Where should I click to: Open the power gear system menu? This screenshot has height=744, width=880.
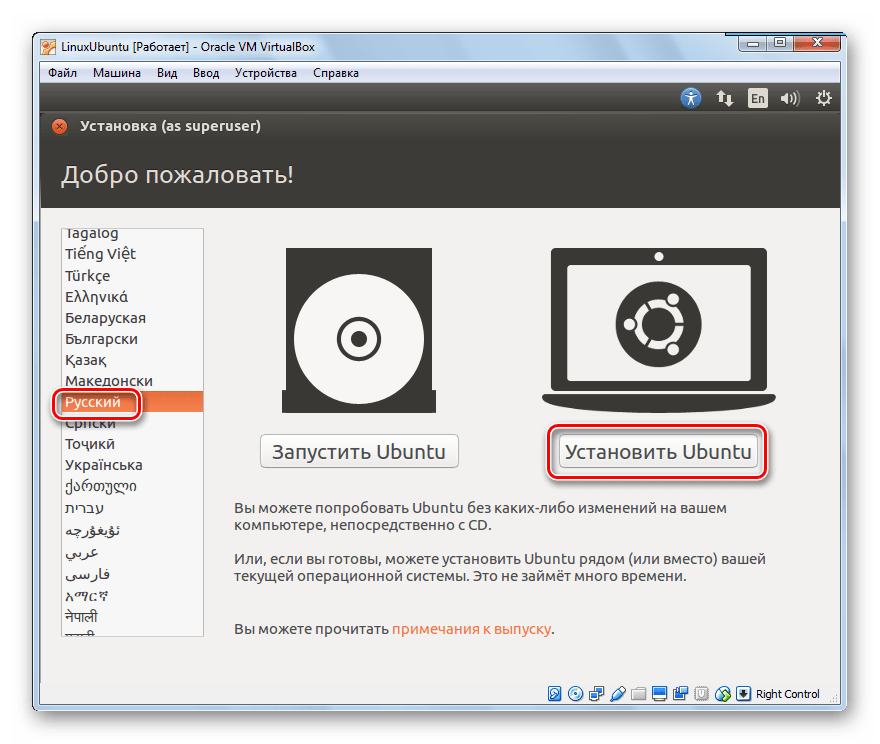824,98
